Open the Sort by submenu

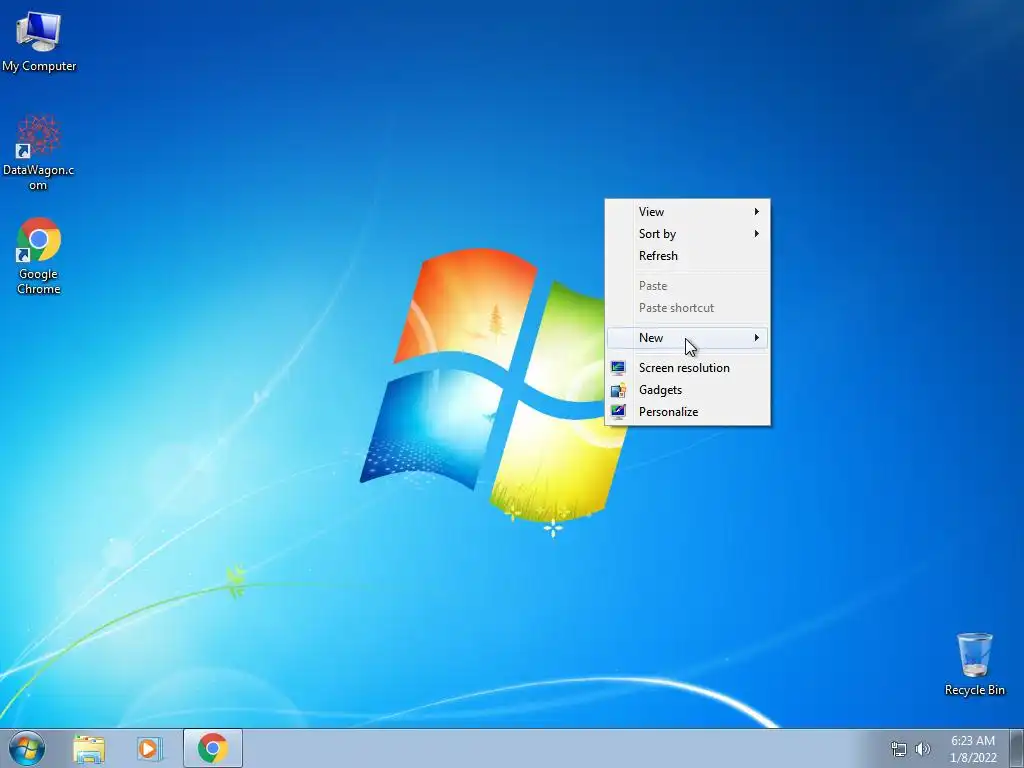pos(688,234)
